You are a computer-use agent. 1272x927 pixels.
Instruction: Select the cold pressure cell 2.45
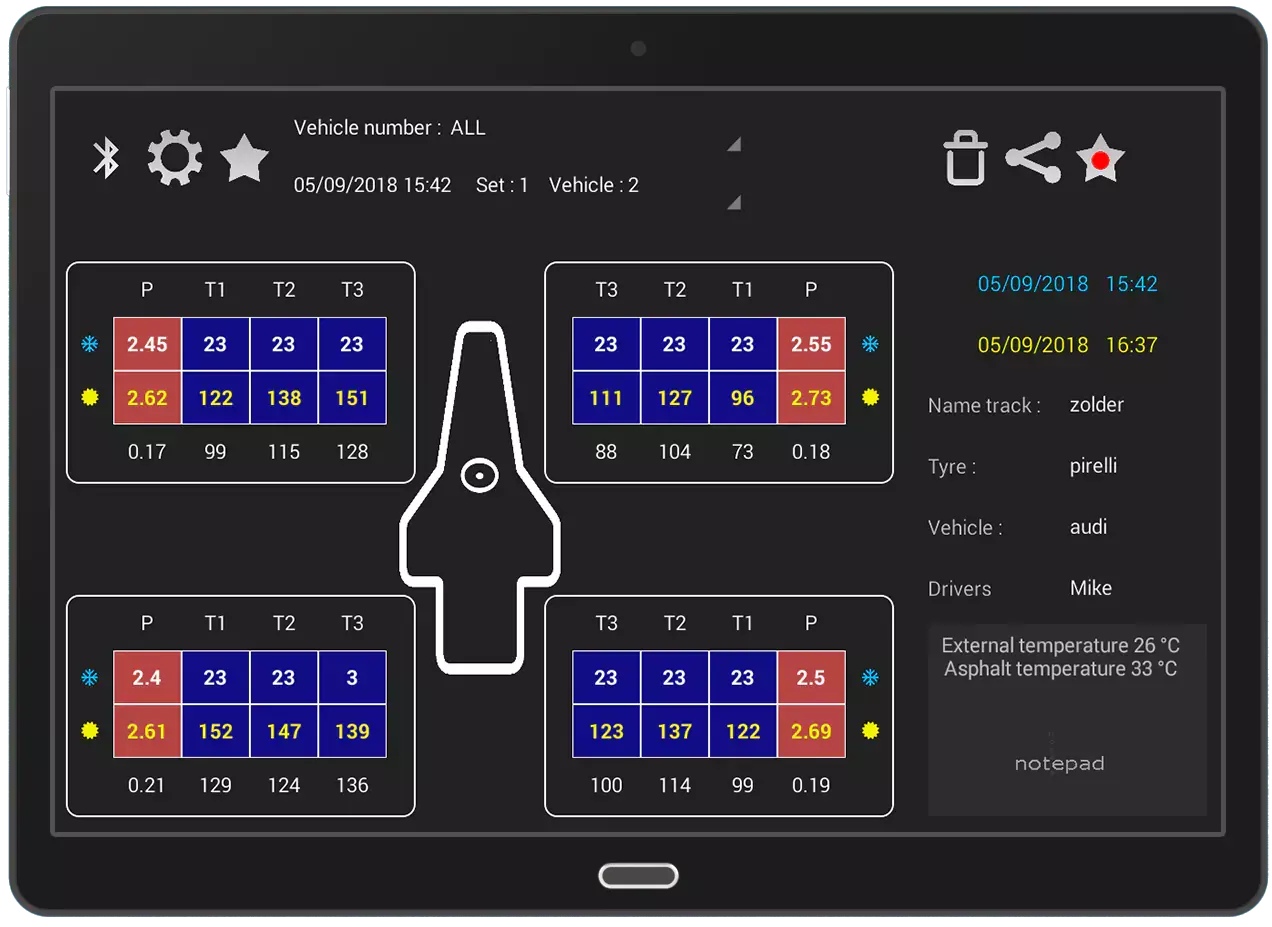click(147, 344)
